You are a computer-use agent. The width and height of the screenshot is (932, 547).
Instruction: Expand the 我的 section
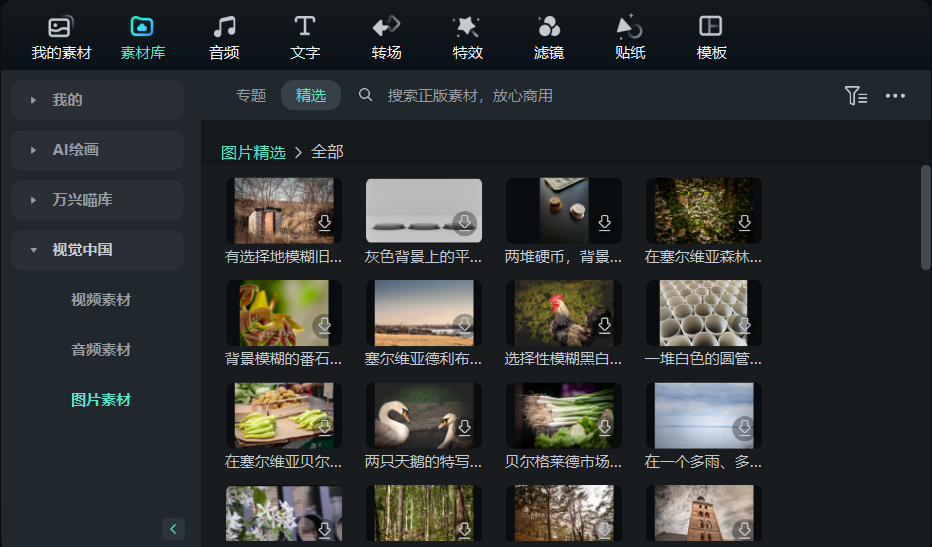97,100
